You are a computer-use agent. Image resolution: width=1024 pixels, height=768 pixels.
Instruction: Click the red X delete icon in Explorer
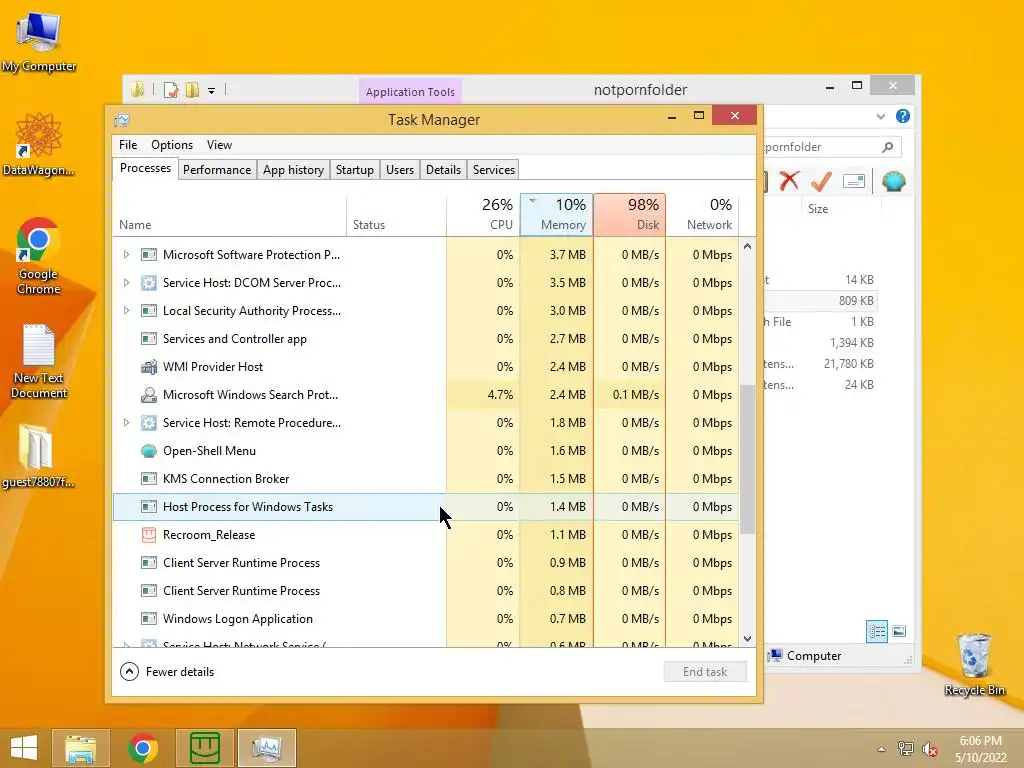coord(790,180)
